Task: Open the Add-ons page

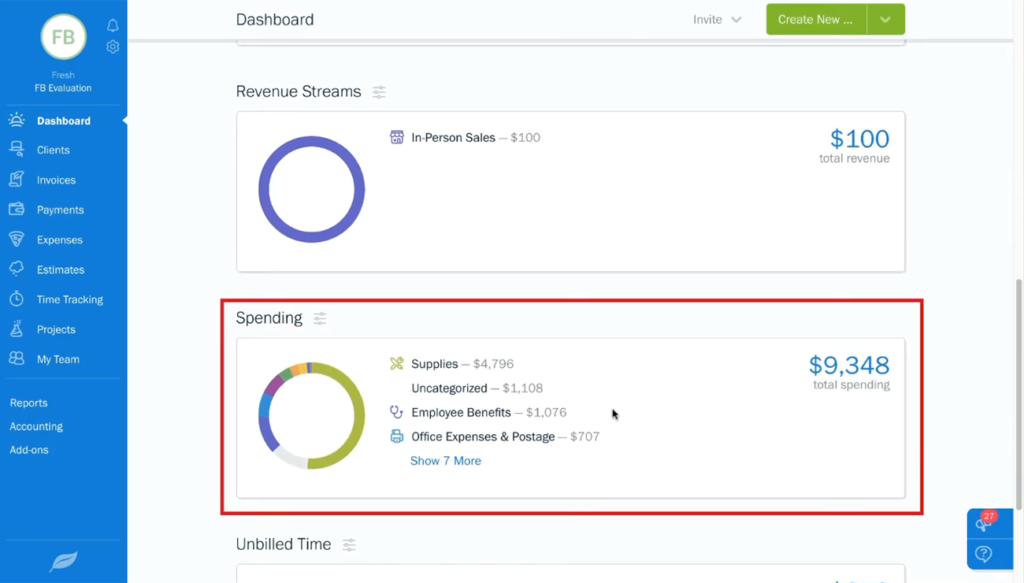Action: click(29, 449)
